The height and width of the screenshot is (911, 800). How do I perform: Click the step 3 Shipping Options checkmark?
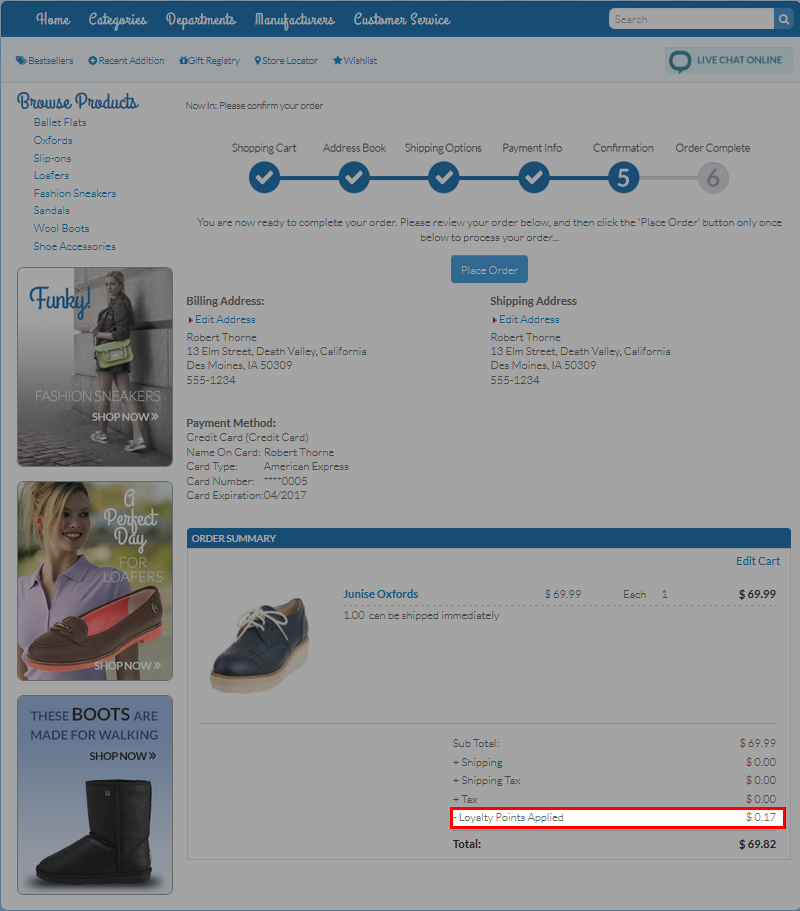(x=444, y=177)
